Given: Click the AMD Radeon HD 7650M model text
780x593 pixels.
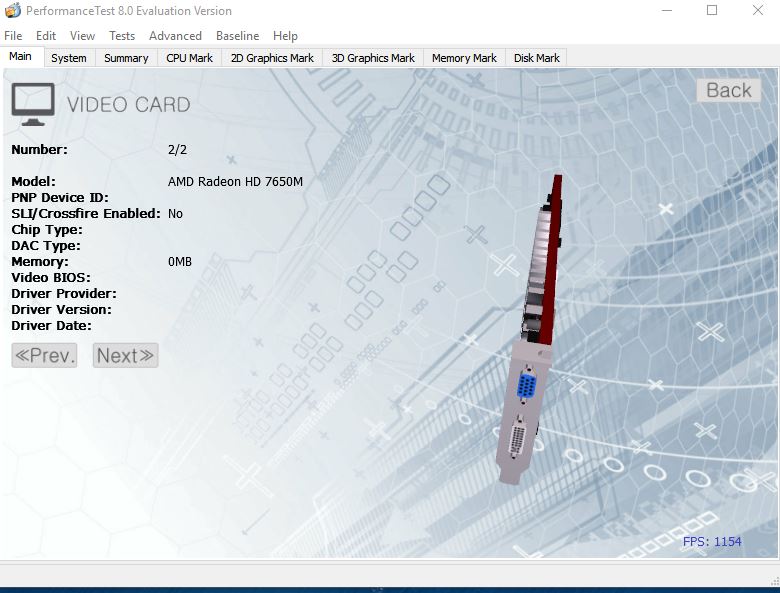Looking at the screenshot, I should pos(235,182).
